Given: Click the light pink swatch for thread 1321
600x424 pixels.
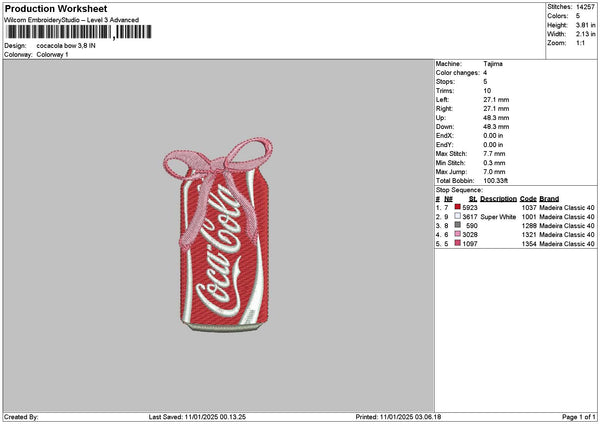Looking at the screenshot, I should tap(457, 234).
